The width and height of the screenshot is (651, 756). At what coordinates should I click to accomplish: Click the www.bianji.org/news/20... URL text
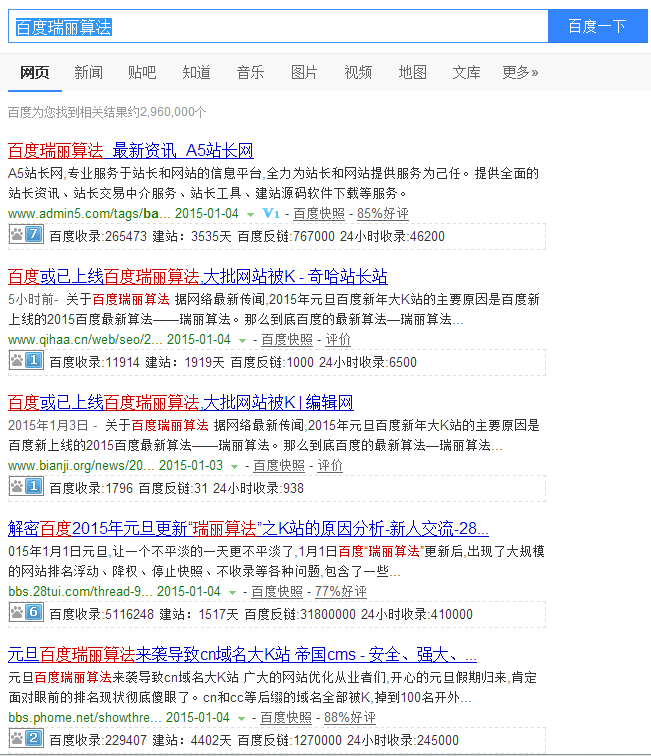point(81,465)
